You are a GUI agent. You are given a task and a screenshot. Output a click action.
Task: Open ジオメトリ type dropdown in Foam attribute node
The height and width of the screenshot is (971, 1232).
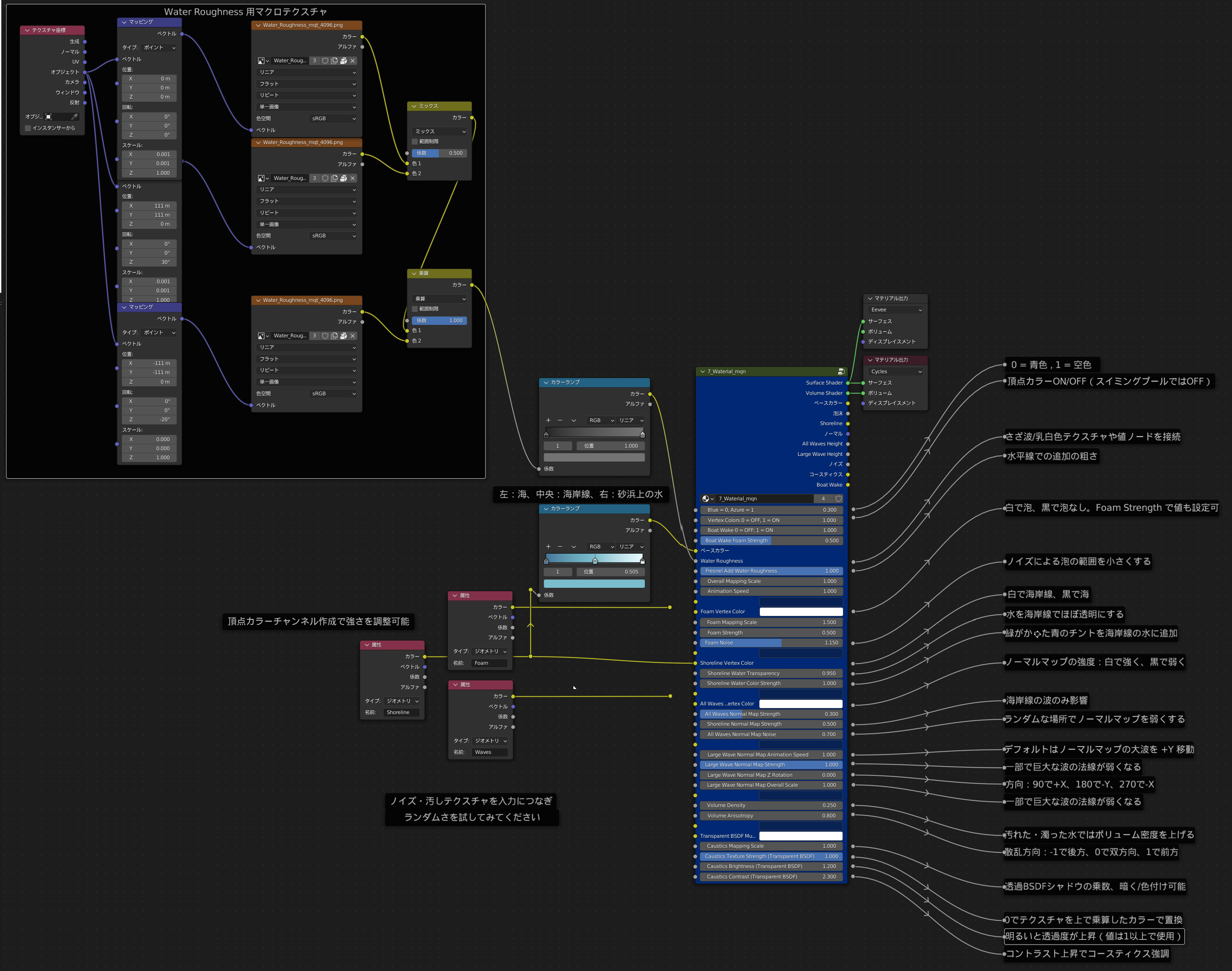tap(490, 651)
